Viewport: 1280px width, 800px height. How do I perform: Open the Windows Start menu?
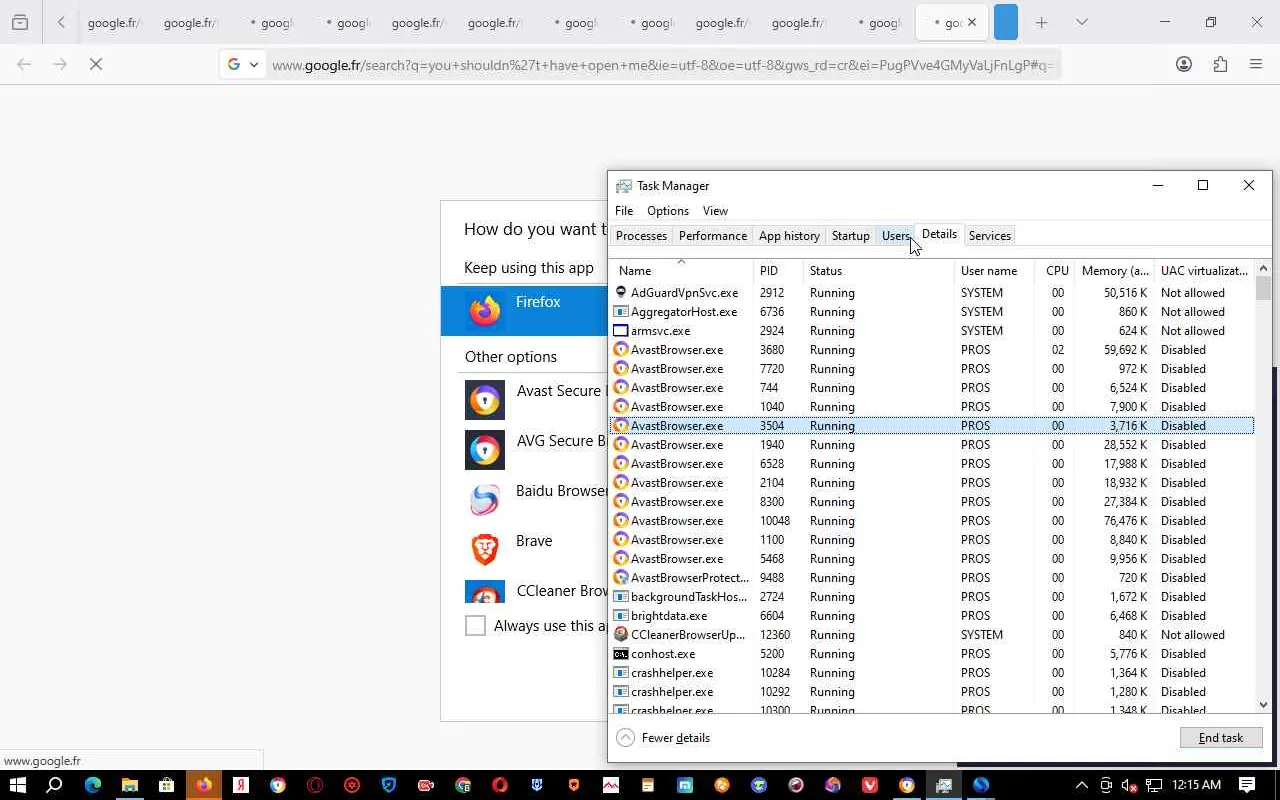[17, 785]
